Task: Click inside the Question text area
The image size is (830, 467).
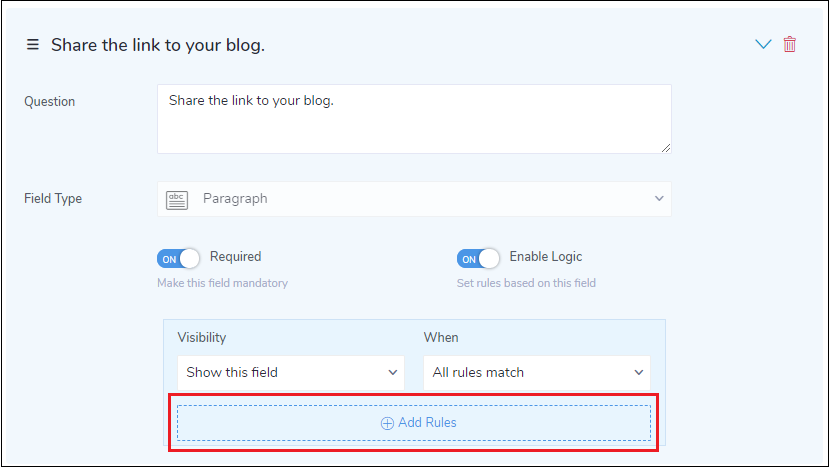Action: tap(414, 118)
